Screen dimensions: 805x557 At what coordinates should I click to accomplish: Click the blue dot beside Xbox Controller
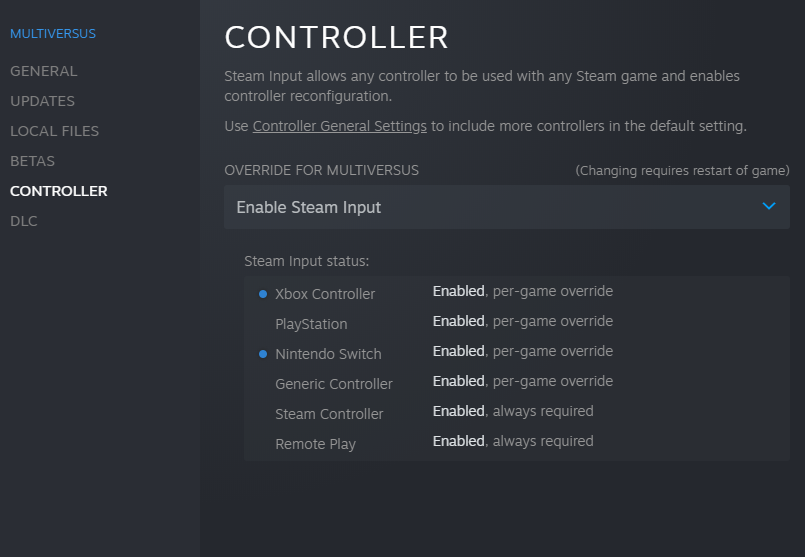click(x=263, y=294)
